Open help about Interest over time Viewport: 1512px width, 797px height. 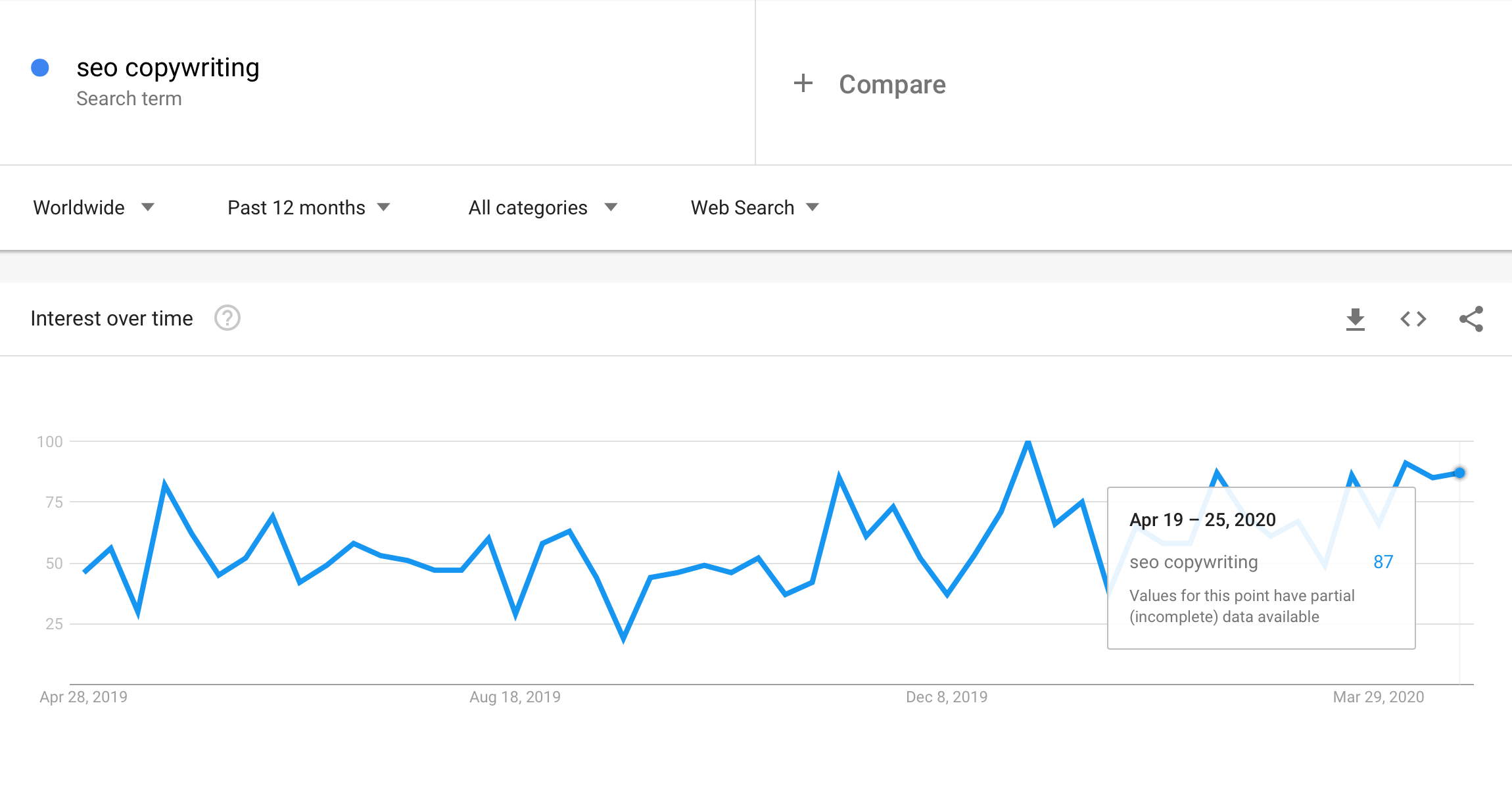tap(227, 318)
